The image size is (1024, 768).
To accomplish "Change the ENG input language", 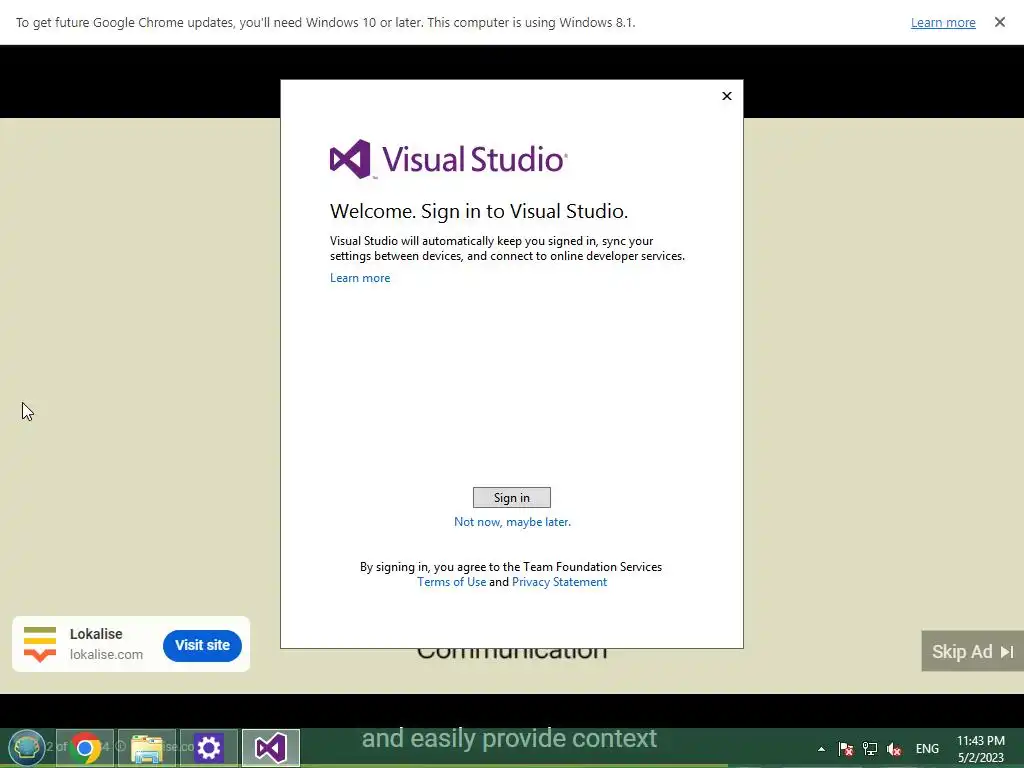I will 927,749.
